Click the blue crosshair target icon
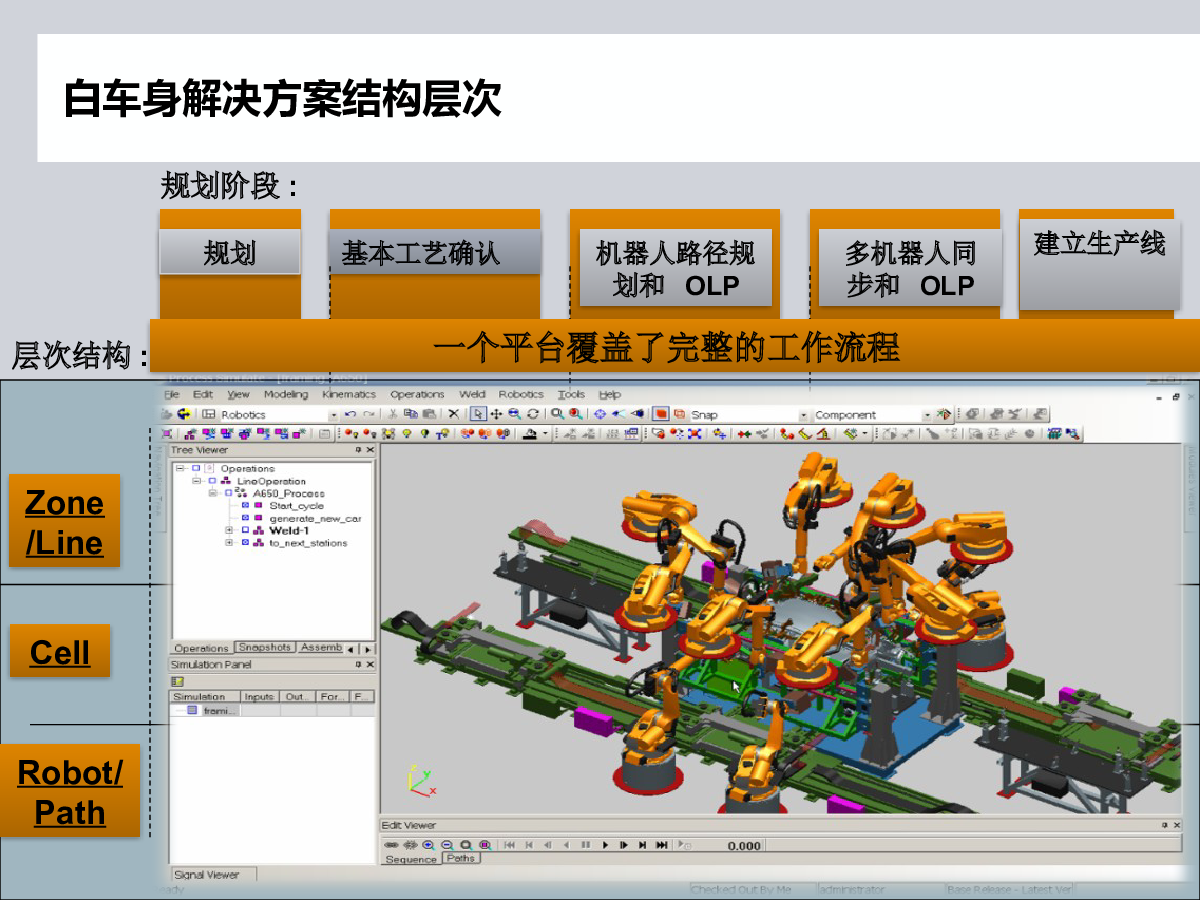 pos(600,414)
